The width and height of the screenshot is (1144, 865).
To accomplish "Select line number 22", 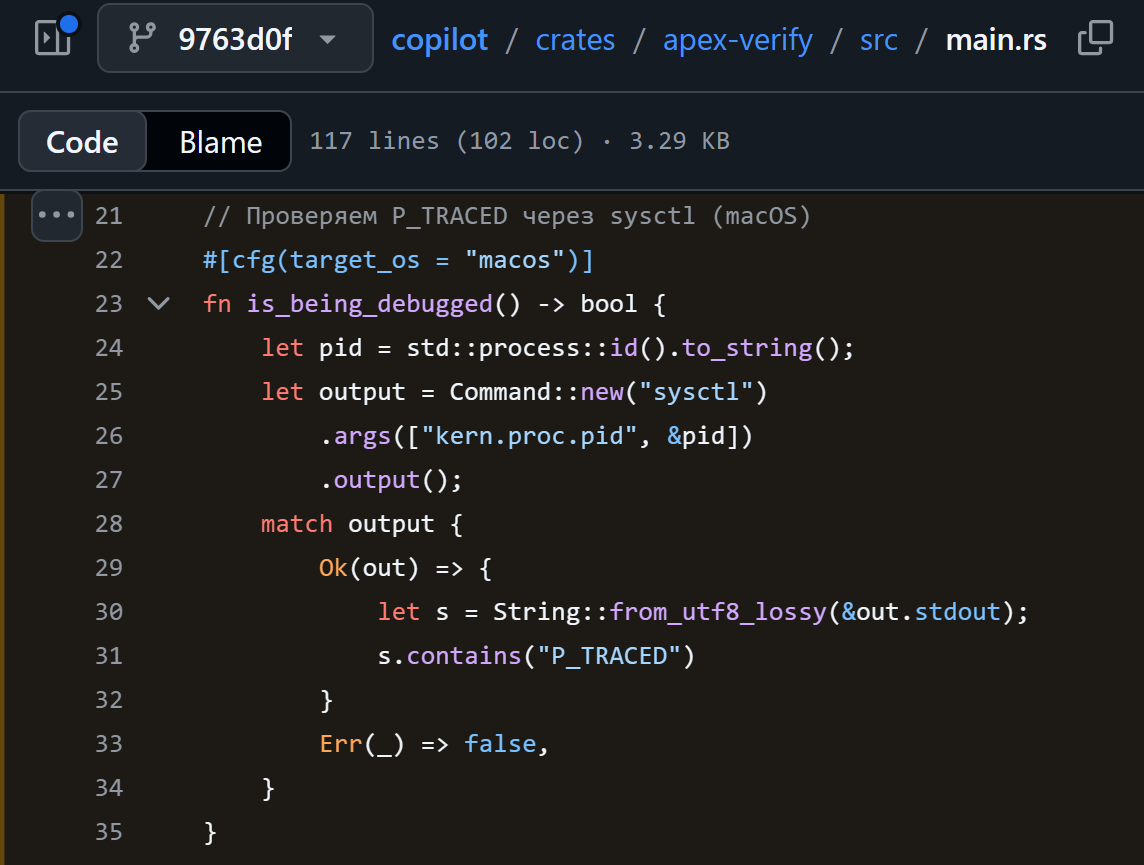I will pyautogui.click(x=109, y=260).
